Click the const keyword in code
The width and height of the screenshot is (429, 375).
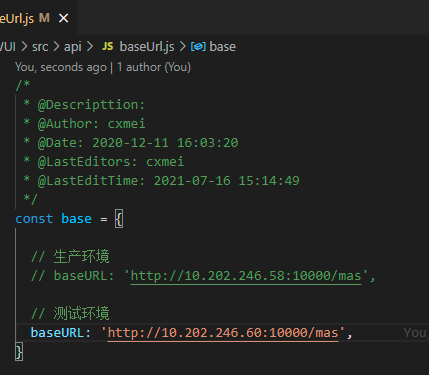pos(34,219)
